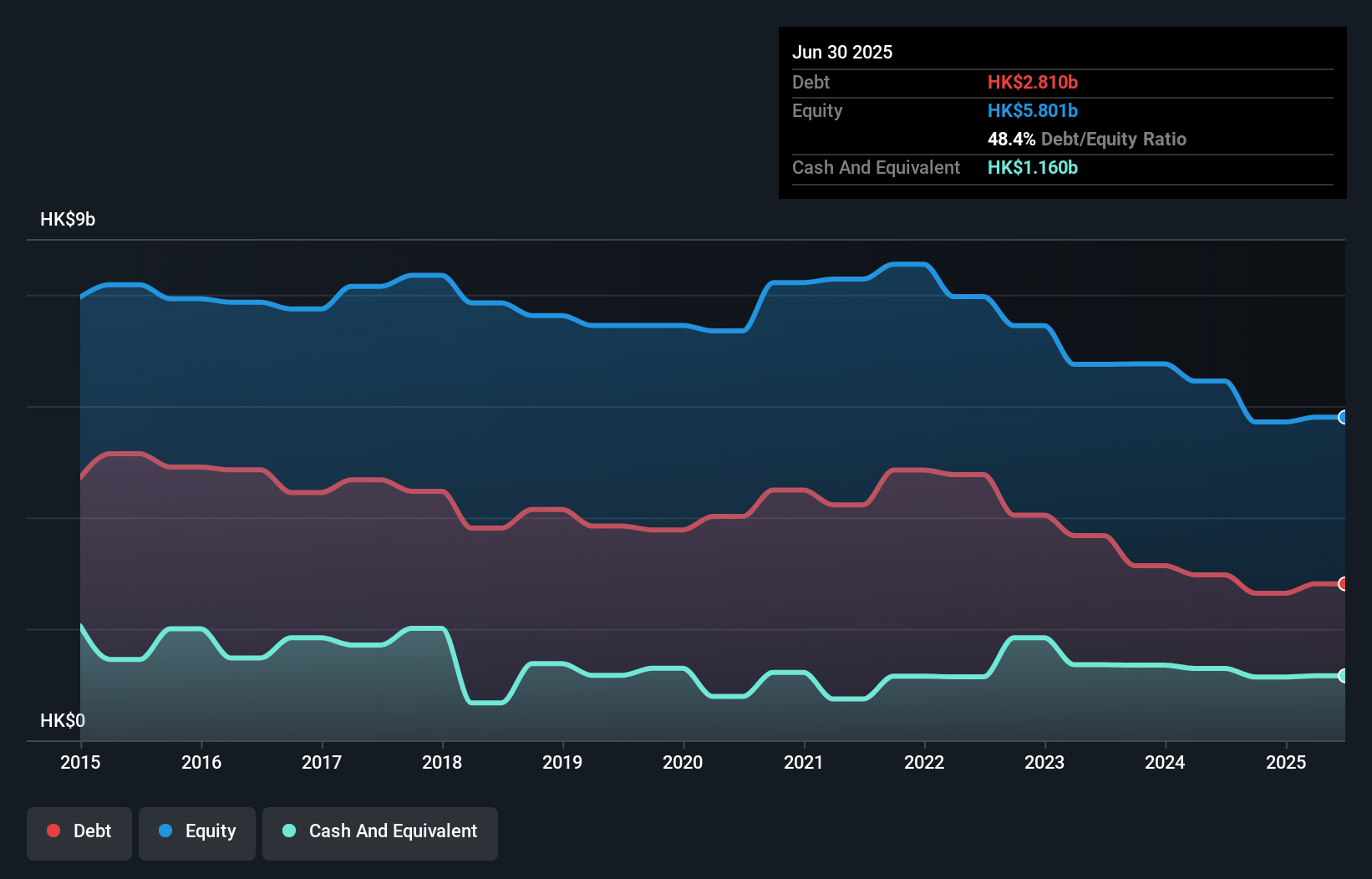1372x879 pixels.
Task: Click the HK$0 y-axis label
Action: coord(63,720)
